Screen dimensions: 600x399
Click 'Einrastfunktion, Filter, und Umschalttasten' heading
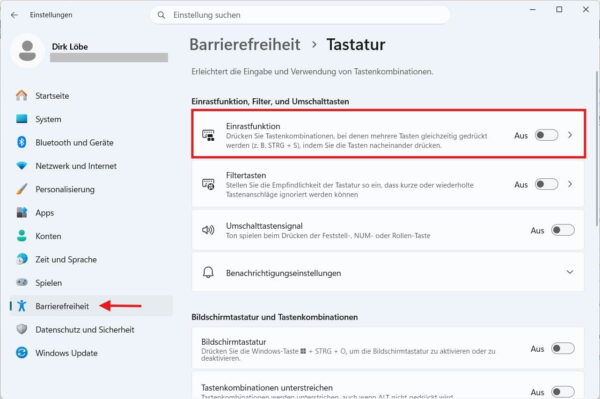point(270,101)
